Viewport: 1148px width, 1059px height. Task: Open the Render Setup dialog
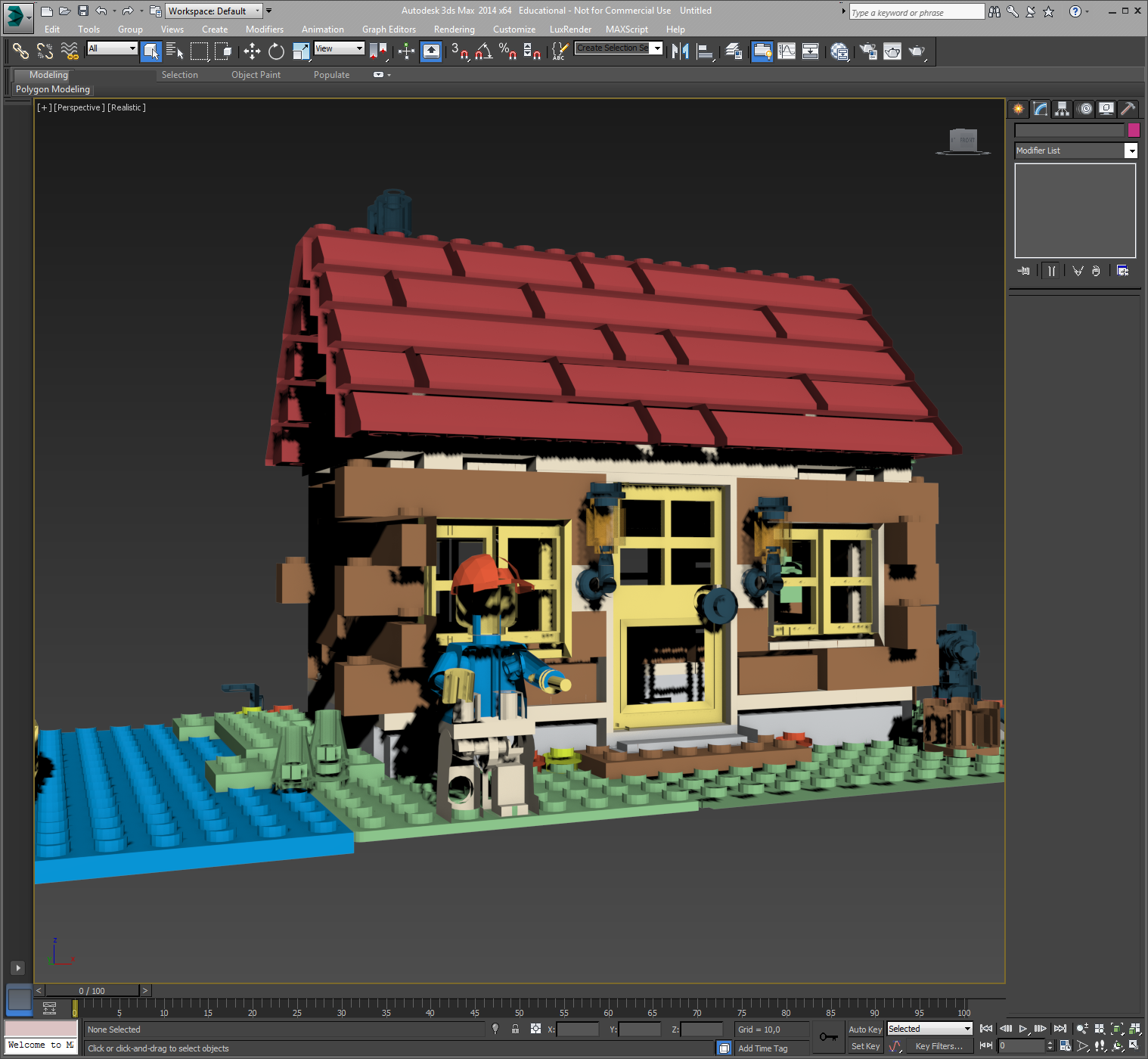click(867, 51)
